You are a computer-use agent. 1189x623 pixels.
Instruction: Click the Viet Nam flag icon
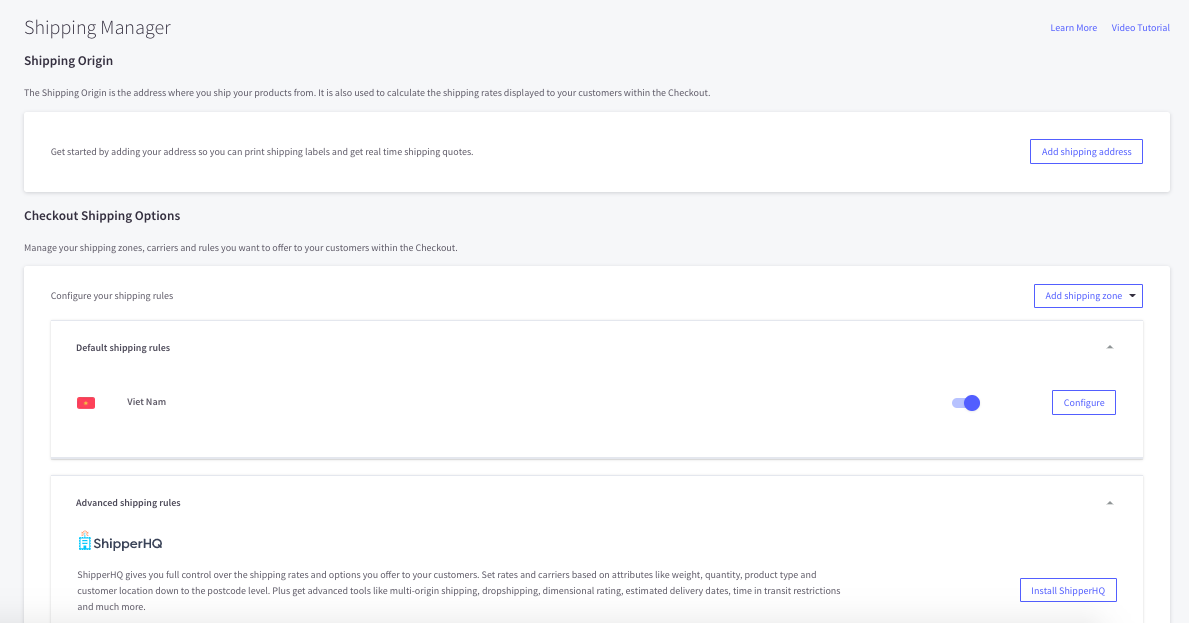click(x=86, y=403)
